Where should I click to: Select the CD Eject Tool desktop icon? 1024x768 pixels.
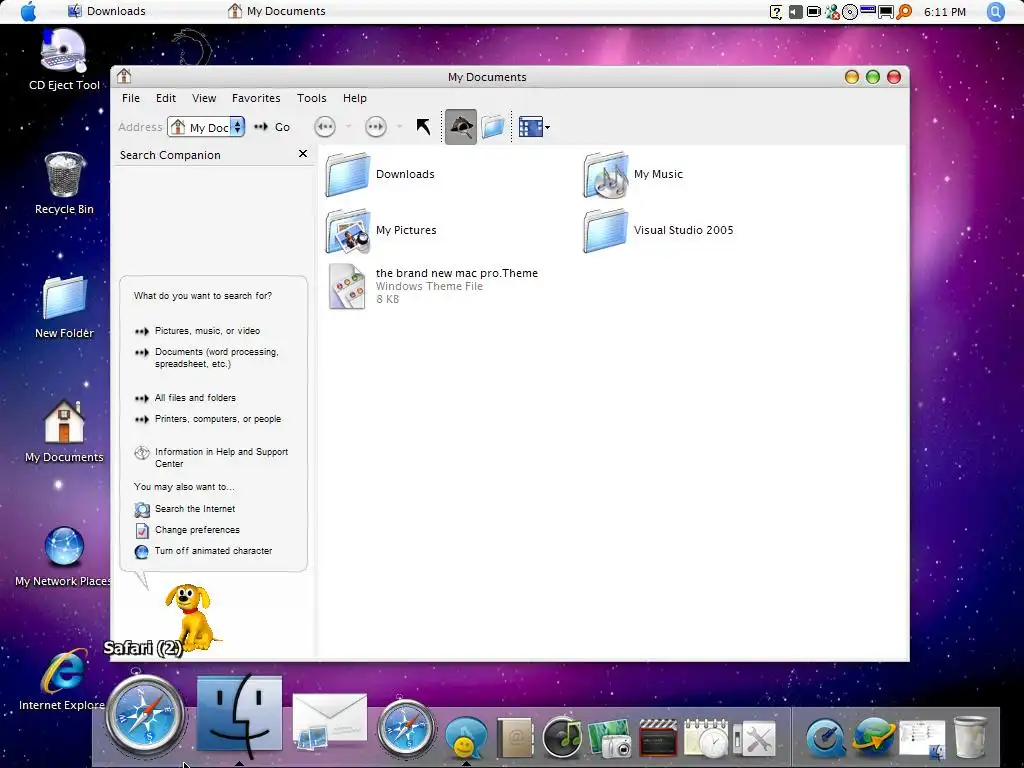point(64,59)
